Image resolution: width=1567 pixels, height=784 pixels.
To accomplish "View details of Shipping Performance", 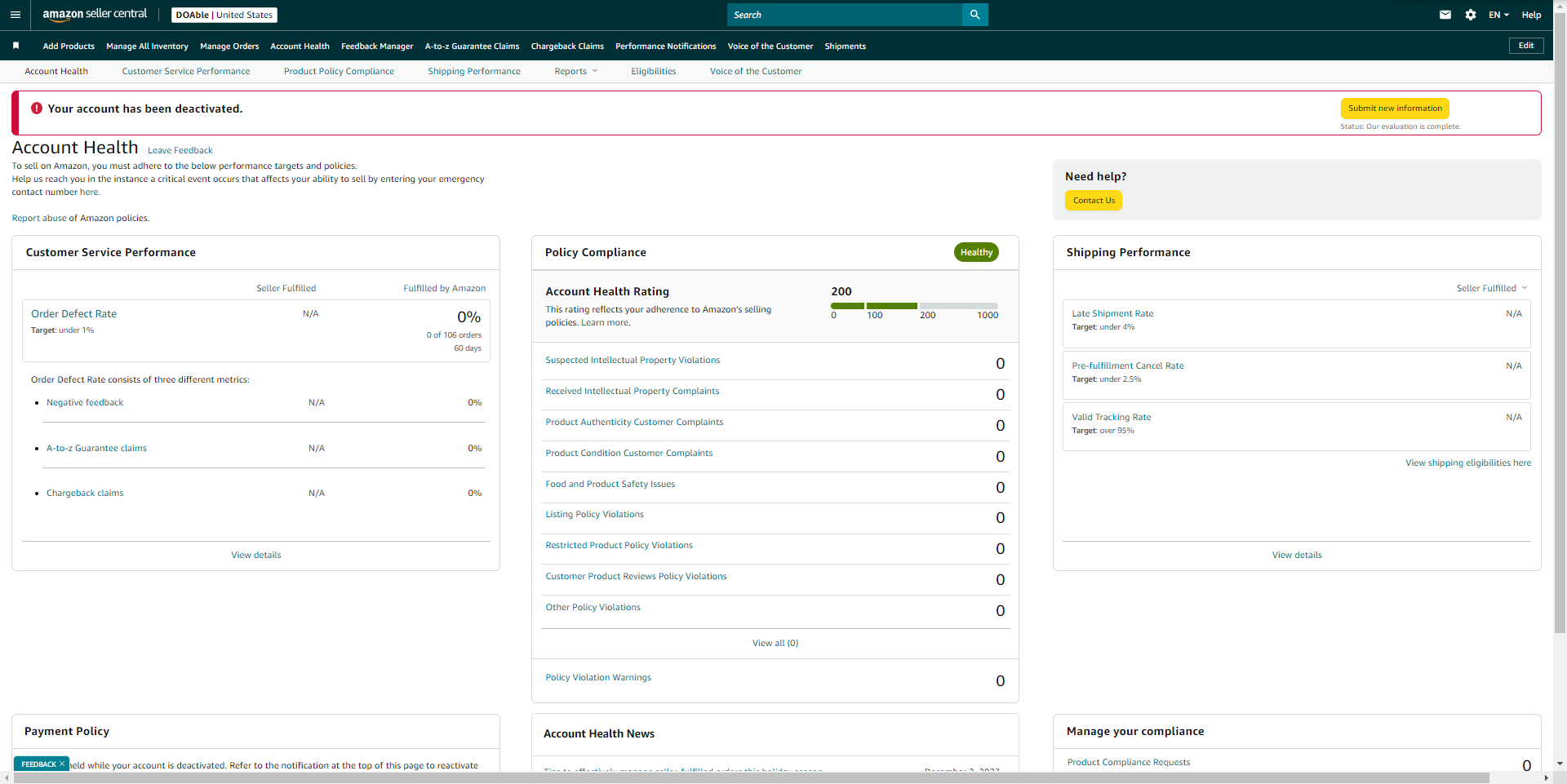I will click(x=1297, y=555).
